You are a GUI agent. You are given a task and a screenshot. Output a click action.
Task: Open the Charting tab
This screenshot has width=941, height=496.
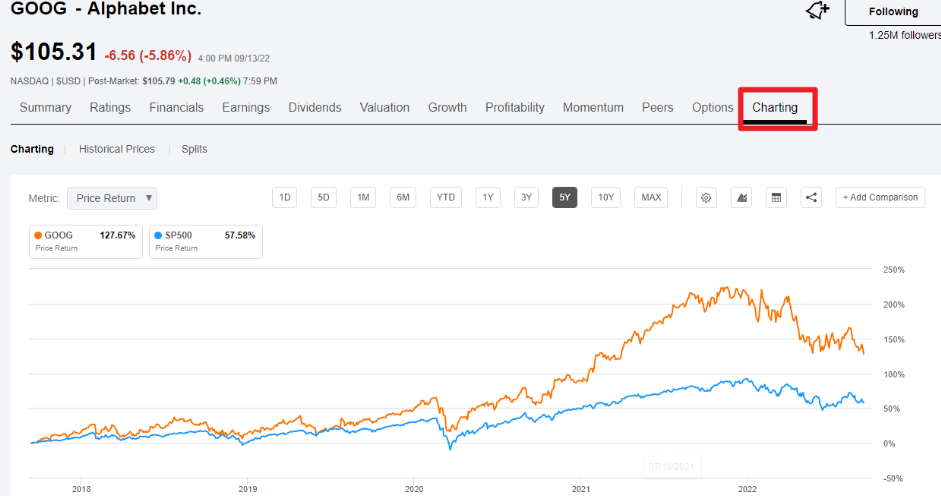pyautogui.click(x=775, y=107)
